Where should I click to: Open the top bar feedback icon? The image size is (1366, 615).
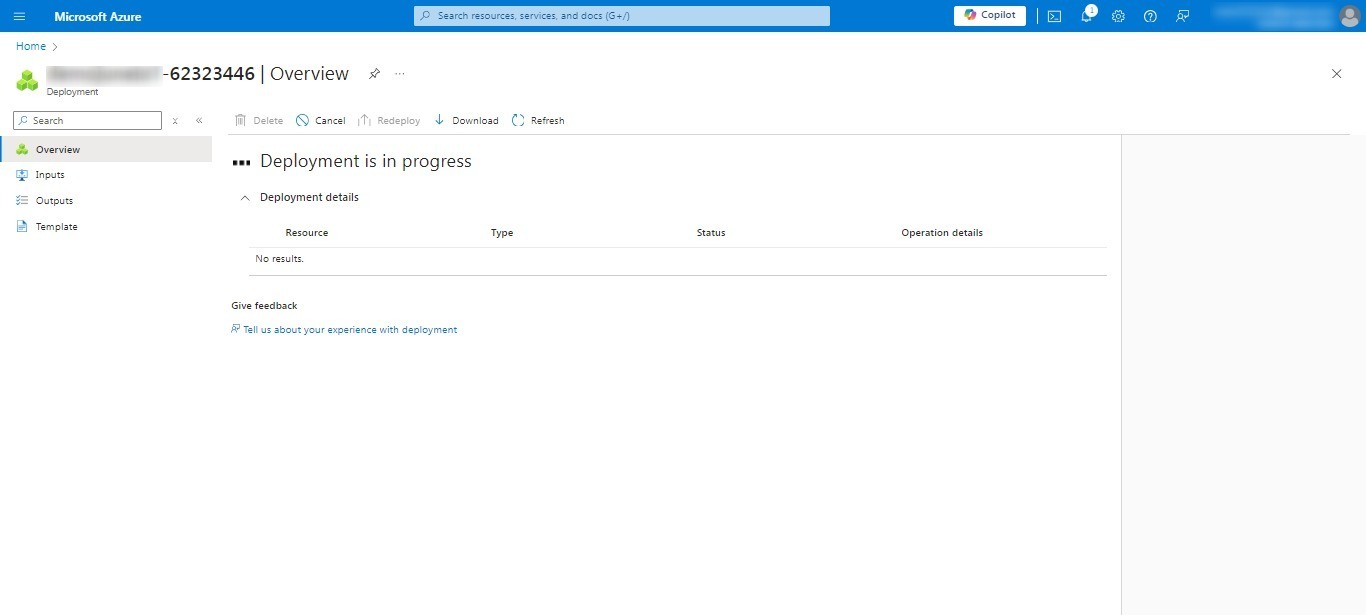[1182, 16]
